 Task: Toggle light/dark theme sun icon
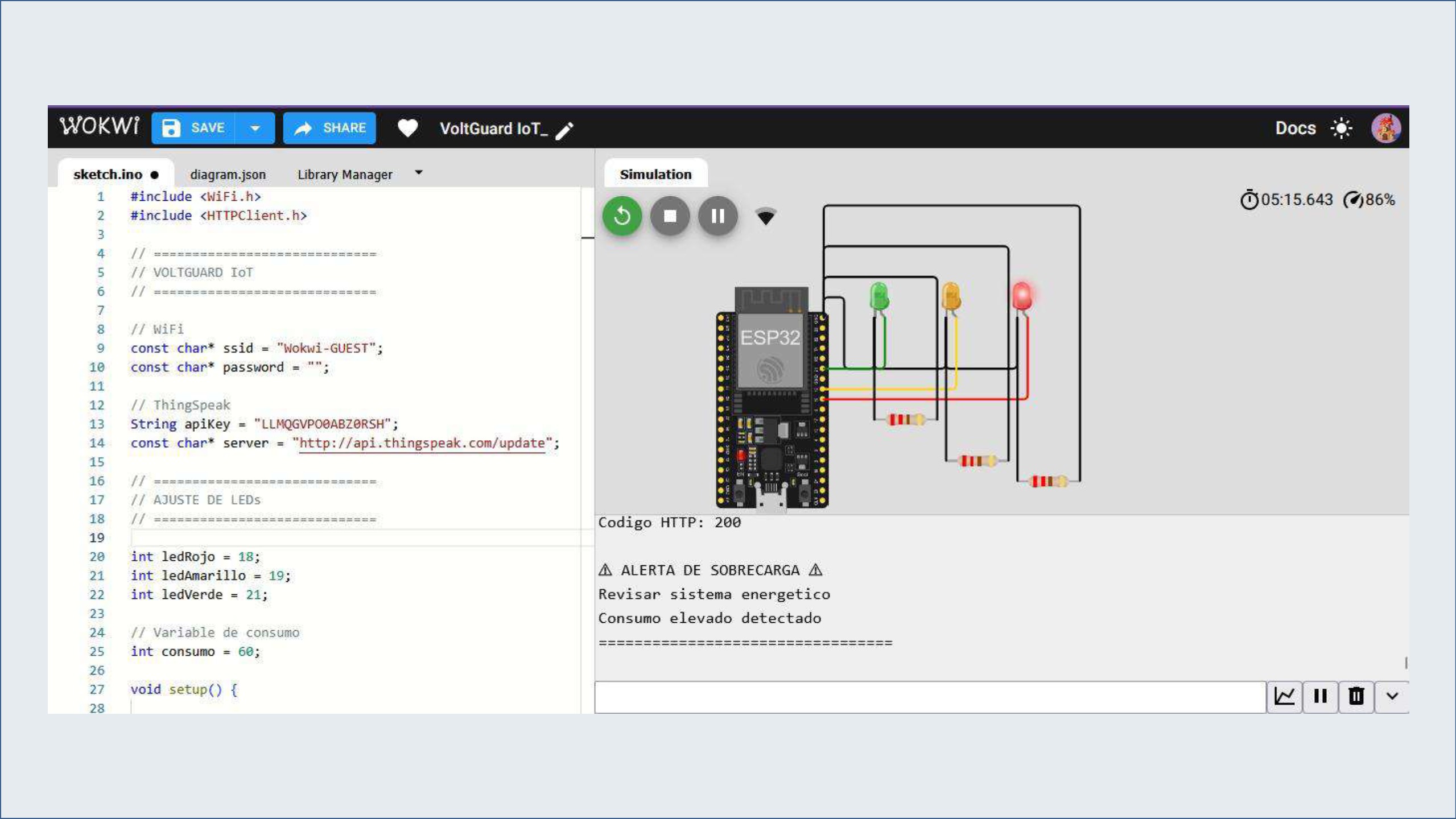click(x=1342, y=128)
